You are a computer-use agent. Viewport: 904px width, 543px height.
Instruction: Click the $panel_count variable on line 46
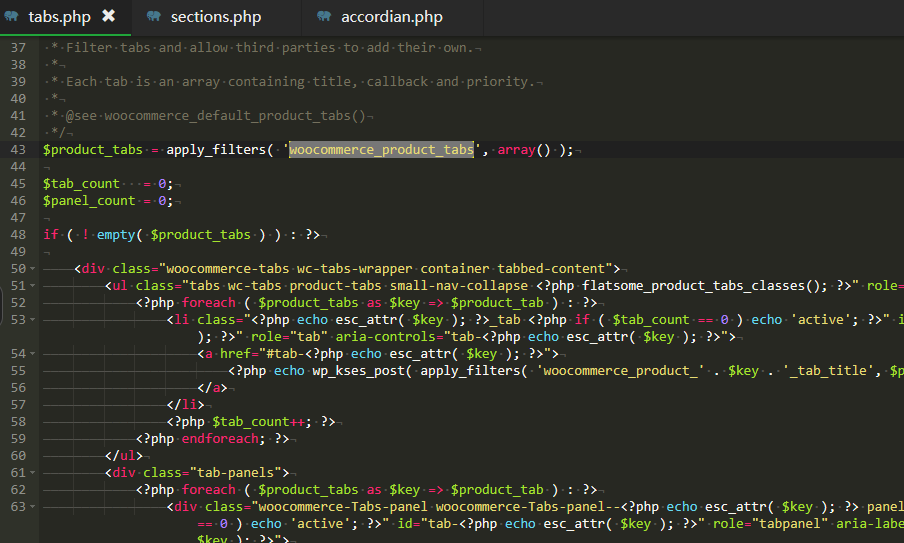tap(88, 201)
